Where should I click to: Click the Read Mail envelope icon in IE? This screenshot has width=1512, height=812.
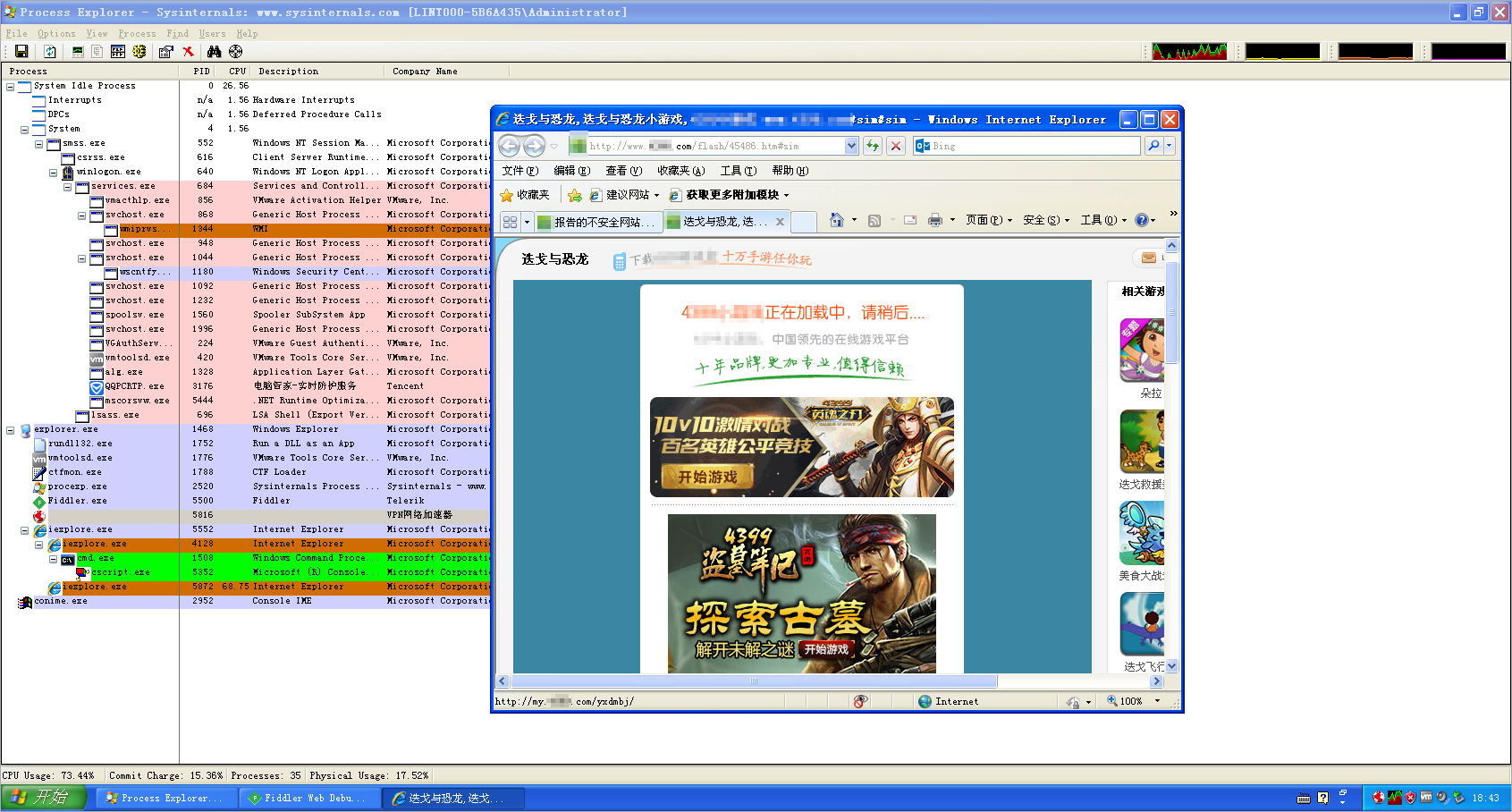910,220
